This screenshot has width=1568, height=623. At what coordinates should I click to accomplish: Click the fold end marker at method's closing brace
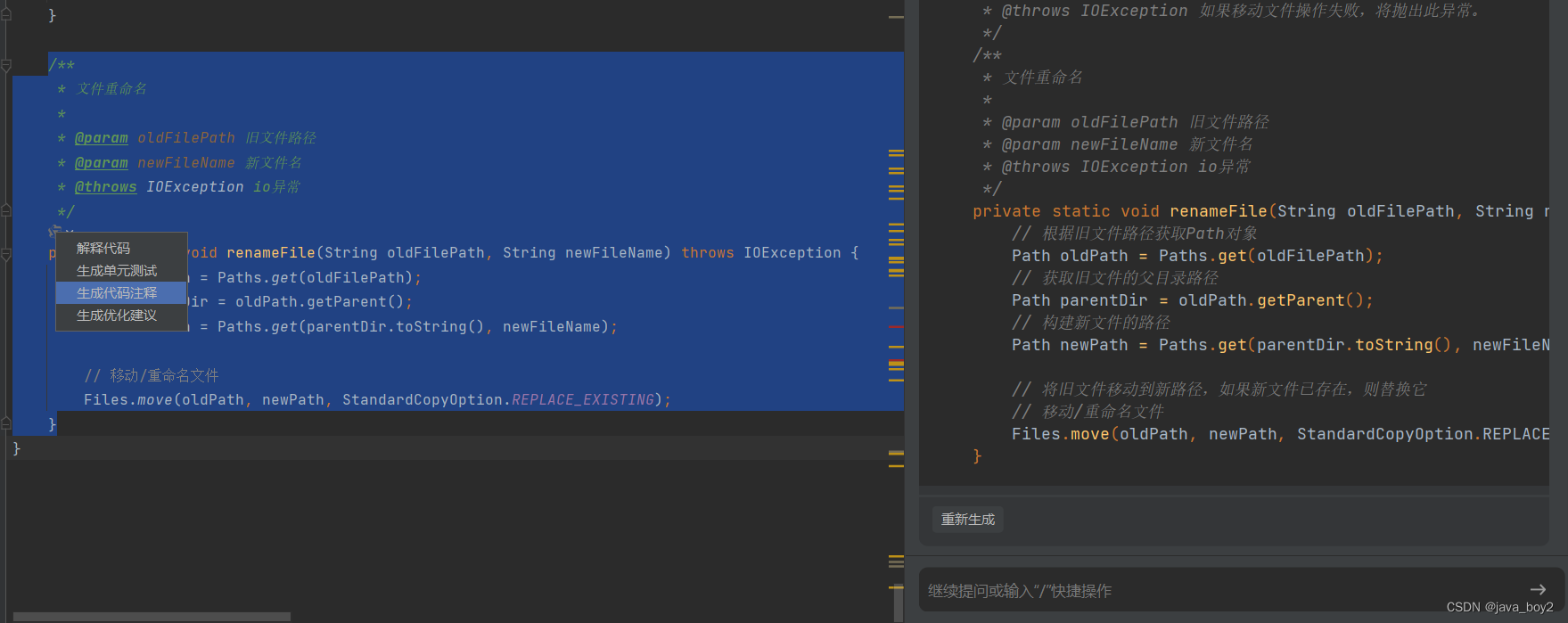[6, 423]
